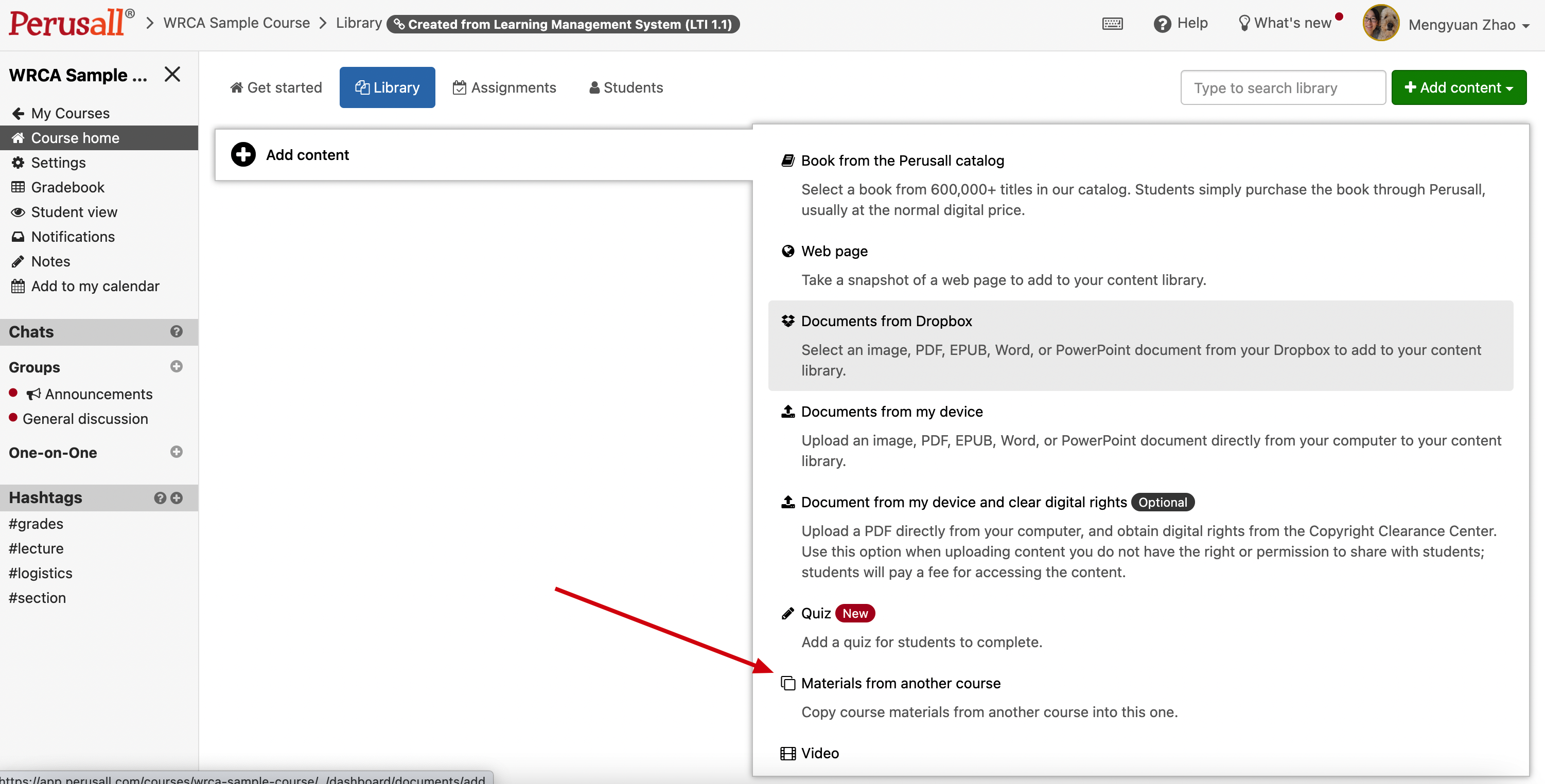
Task: Open the keyboard shortcuts icon
Action: [x=1112, y=24]
